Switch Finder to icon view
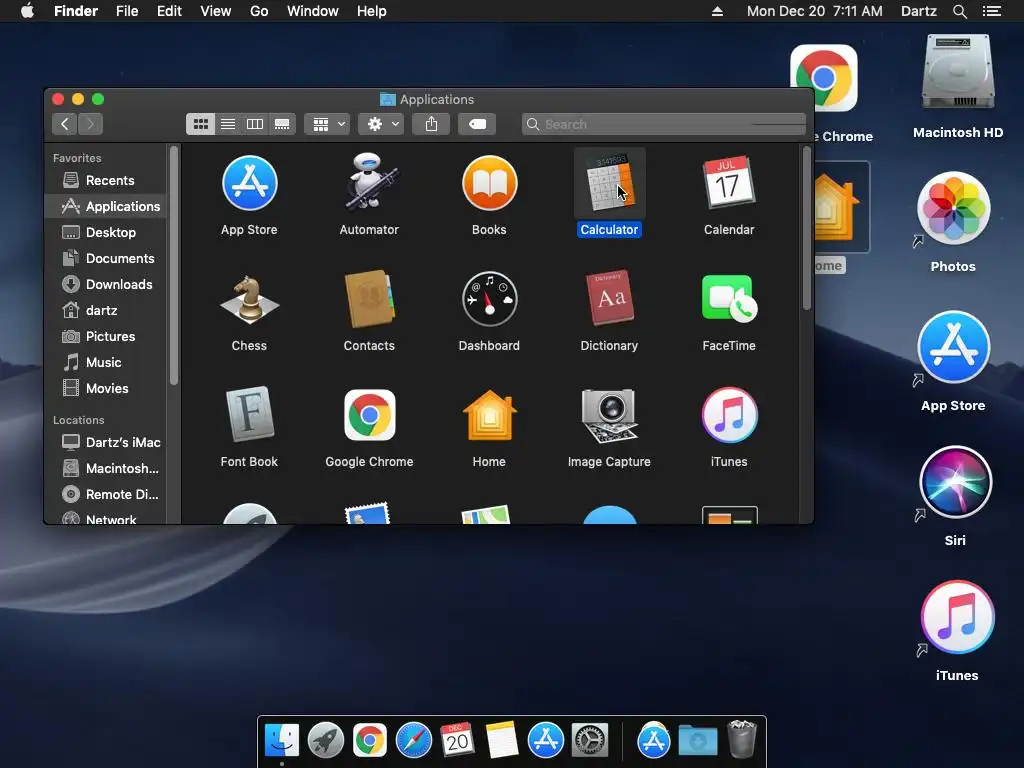Screen dimensions: 1024x768 point(200,124)
